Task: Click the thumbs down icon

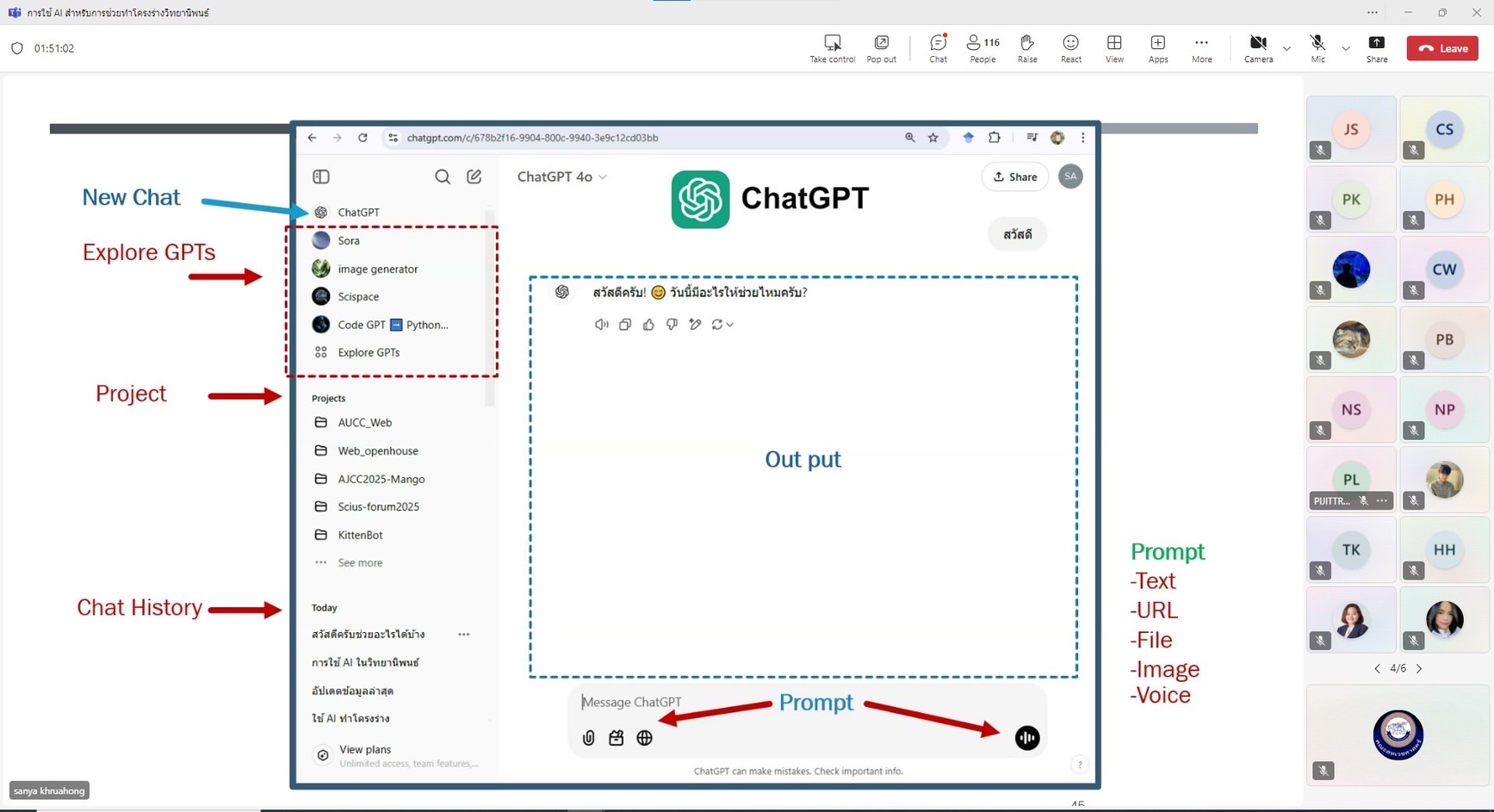Action: (x=672, y=325)
